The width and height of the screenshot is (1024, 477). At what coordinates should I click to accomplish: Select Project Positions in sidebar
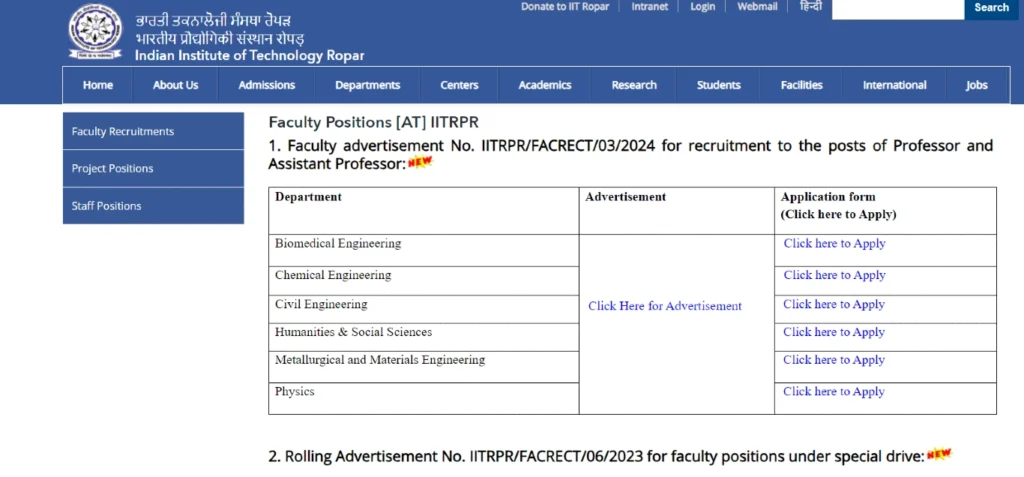pyautogui.click(x=153, y=169)
